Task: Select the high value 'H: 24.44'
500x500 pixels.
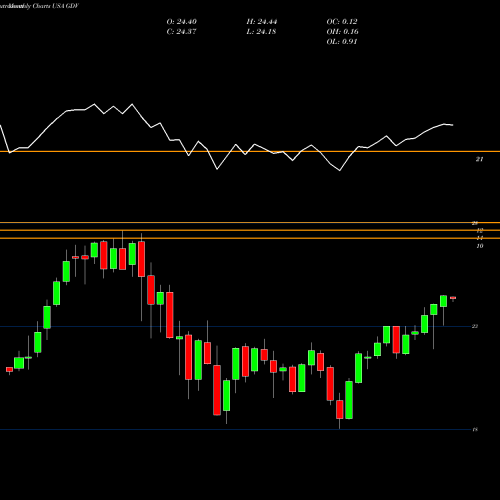Action: click(262, 22)
